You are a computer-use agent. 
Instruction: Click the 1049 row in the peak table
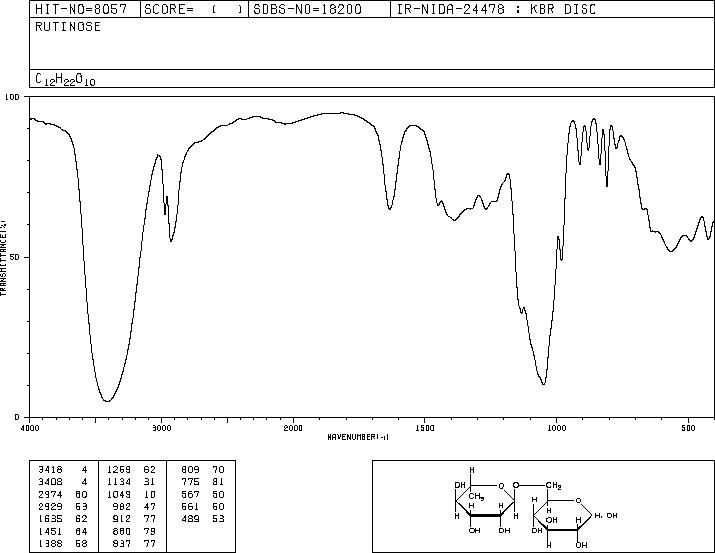tap(131, 494)
